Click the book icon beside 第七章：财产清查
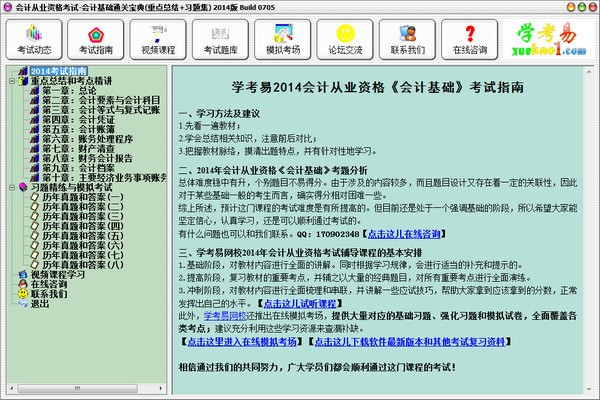This screenshot has width=600, height=400. pos(34,149)
